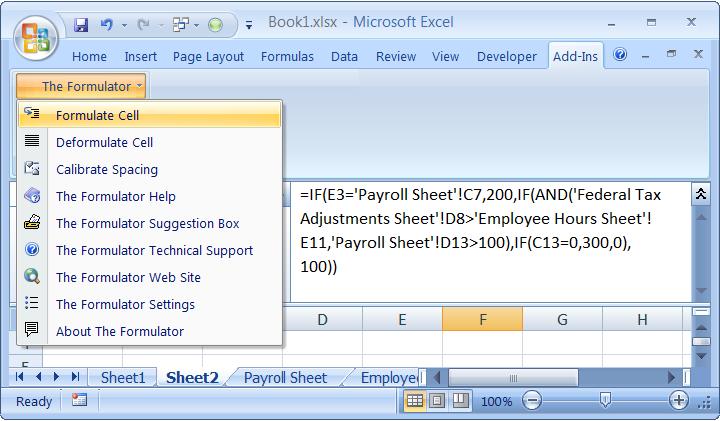Click the Calibrate Spacing icon
The width and height of the screenshot is (720, 421).
coord(32,168)
